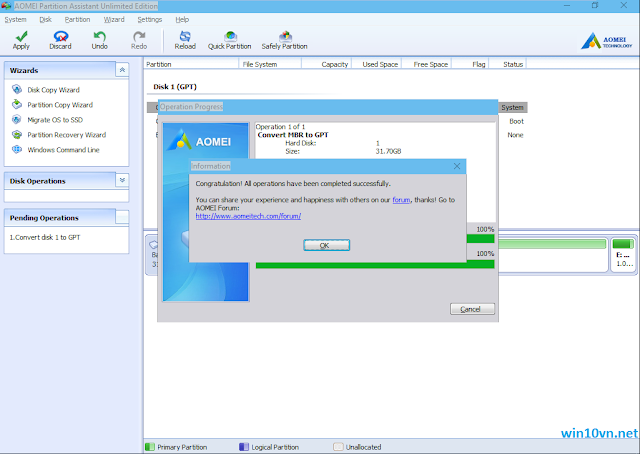Click the forum hyperlink
The height and width of the screenshot is (454, 640).
[x=401, y=200]
